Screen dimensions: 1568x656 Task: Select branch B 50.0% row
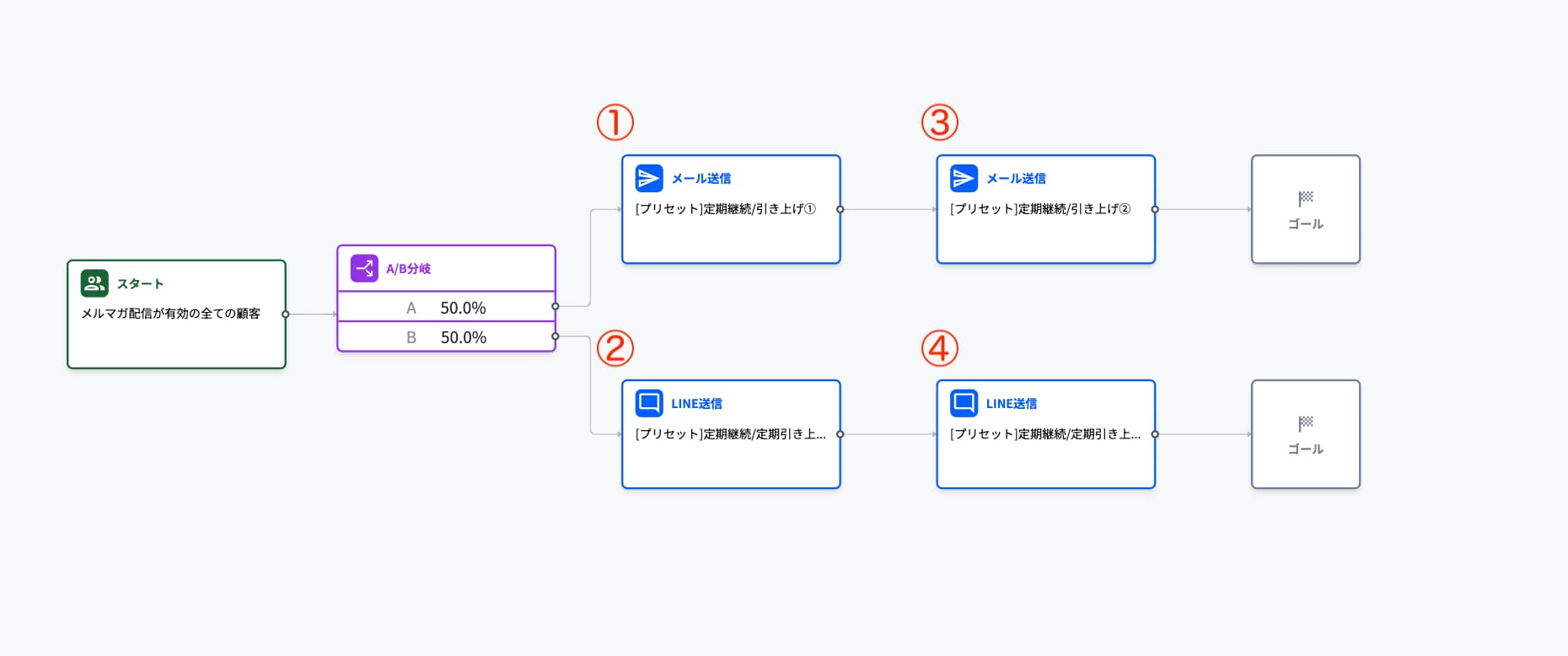point(446,337)
